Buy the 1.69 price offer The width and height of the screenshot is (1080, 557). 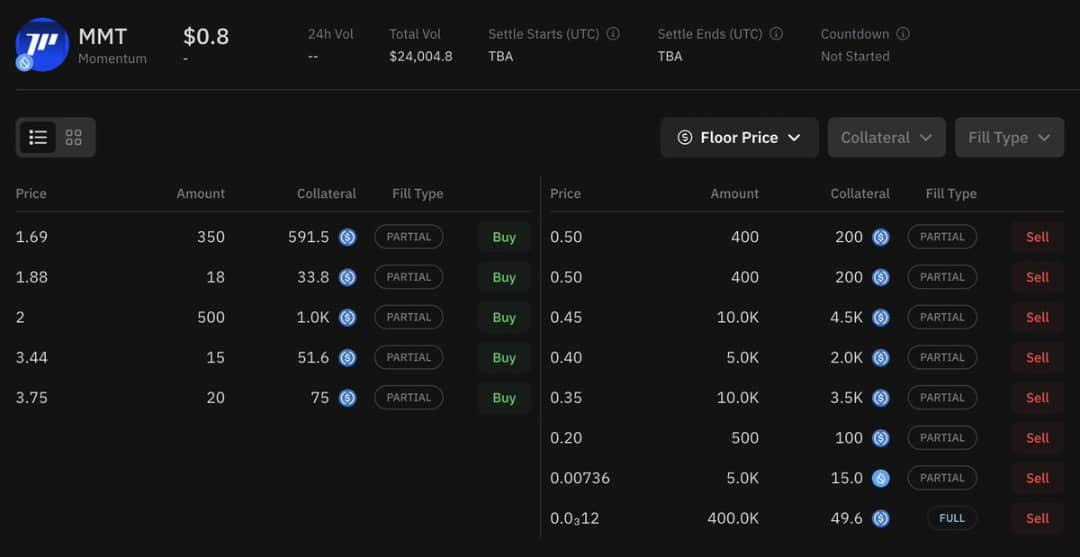[504, 237]
